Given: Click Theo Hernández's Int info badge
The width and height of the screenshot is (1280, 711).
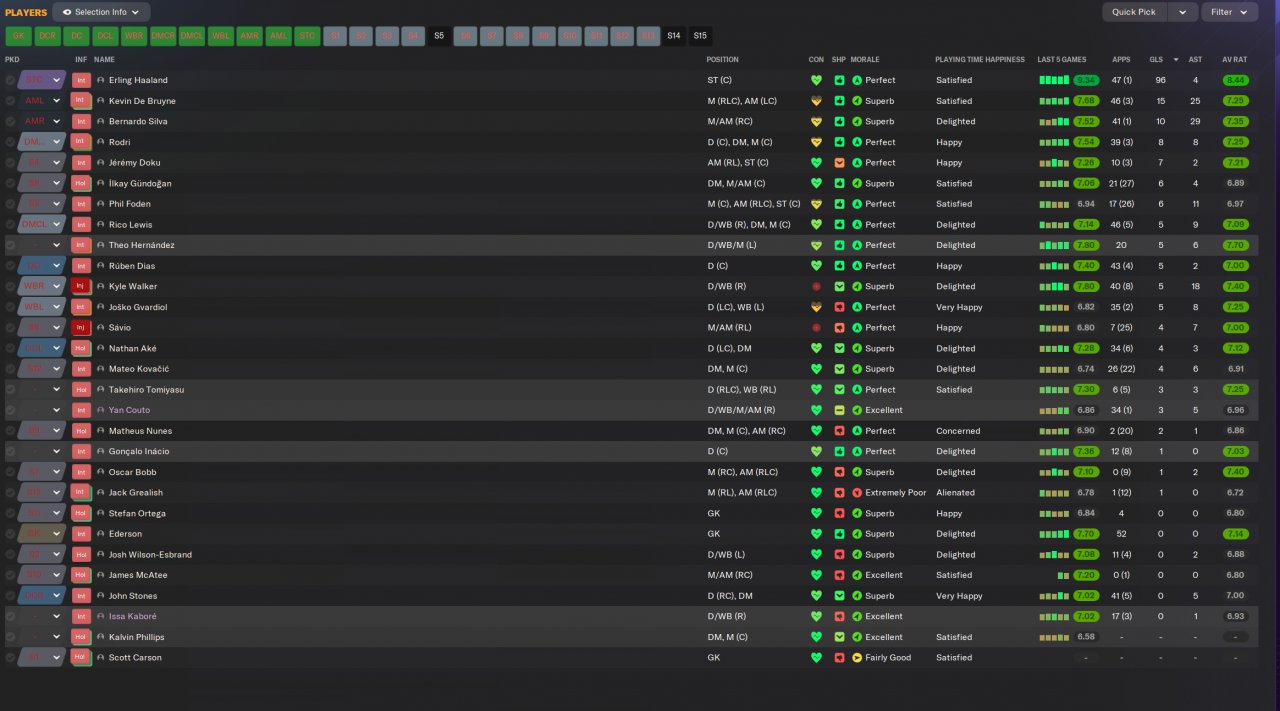Looking at the screenshot, I should tap(82, 245).
